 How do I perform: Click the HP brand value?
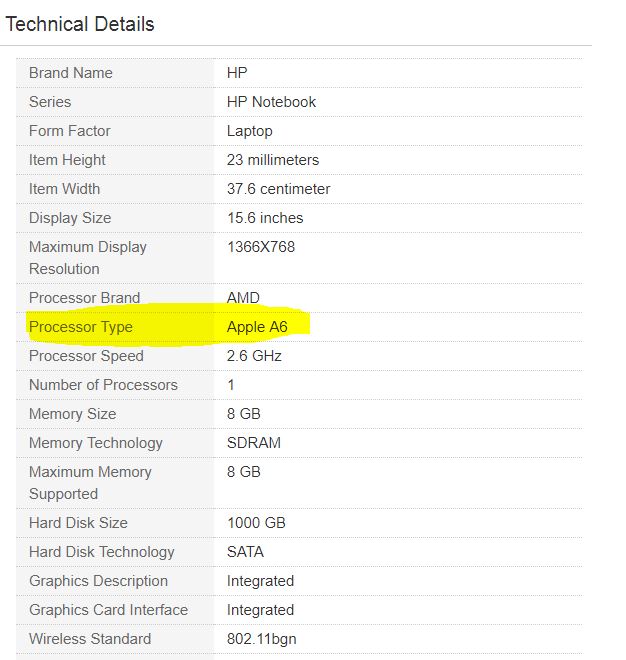237,73
